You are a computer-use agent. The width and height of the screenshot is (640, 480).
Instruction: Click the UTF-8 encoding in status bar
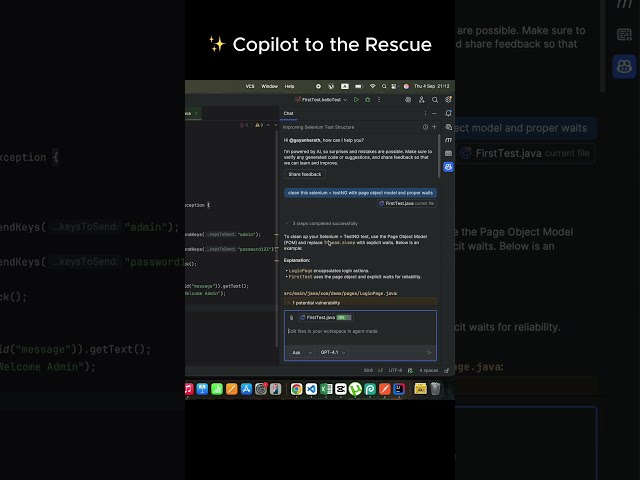[x=395, y=371]
